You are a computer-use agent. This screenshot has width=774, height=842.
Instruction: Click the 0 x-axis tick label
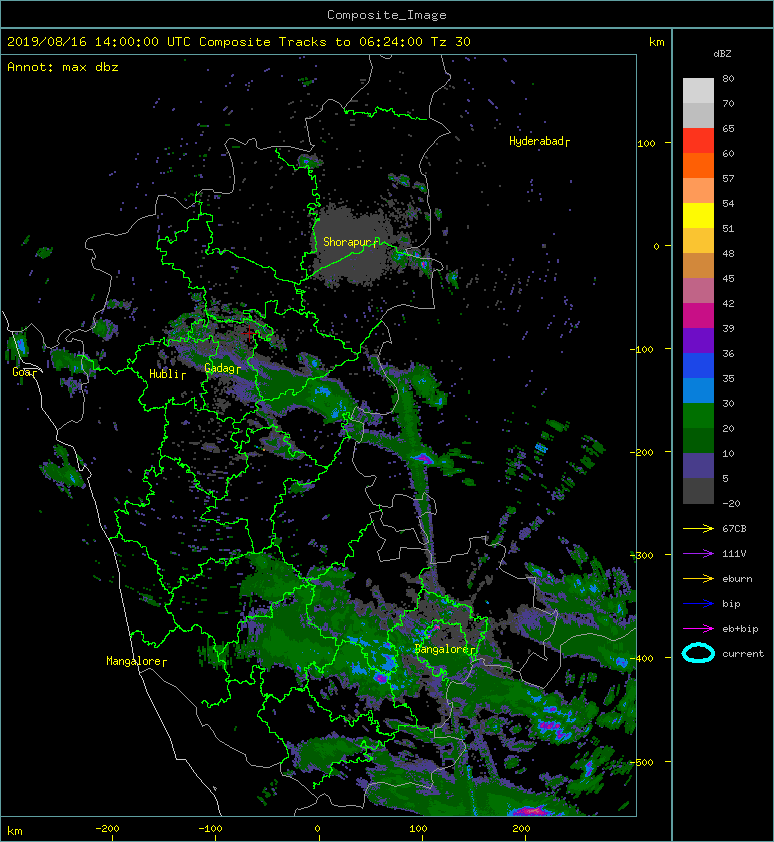point(317,829)
